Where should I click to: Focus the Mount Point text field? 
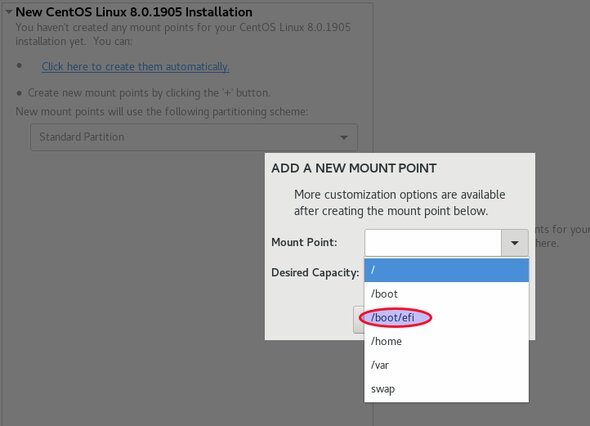tap(433, 243)
